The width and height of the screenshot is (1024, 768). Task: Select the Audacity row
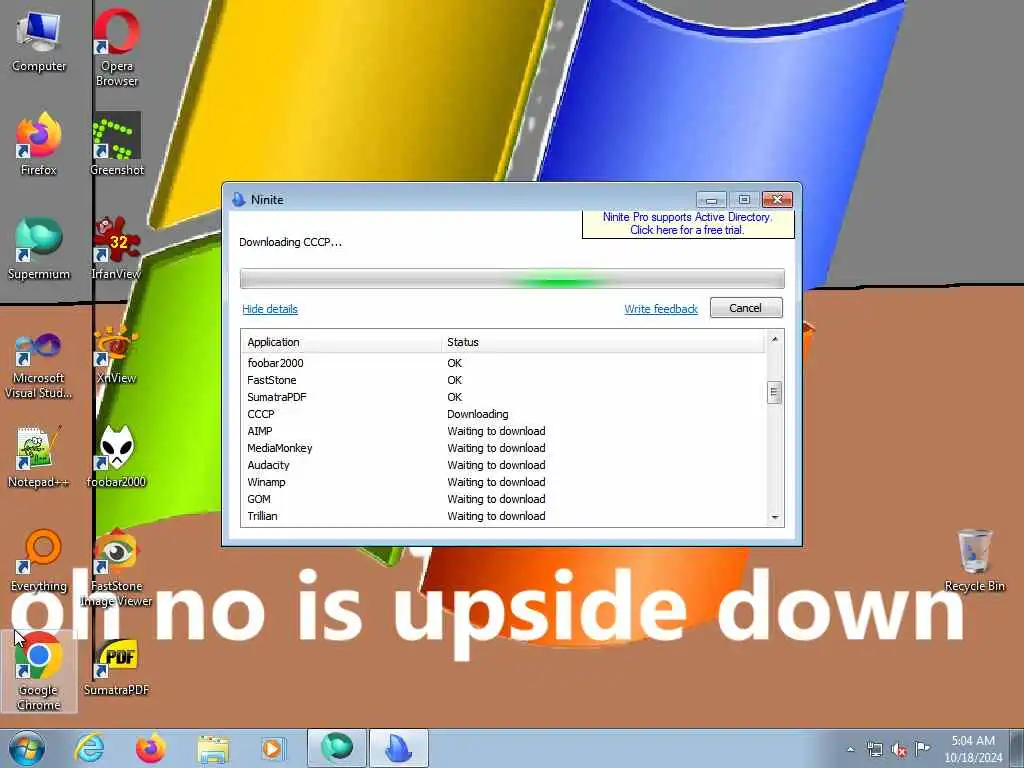point(503,465)
